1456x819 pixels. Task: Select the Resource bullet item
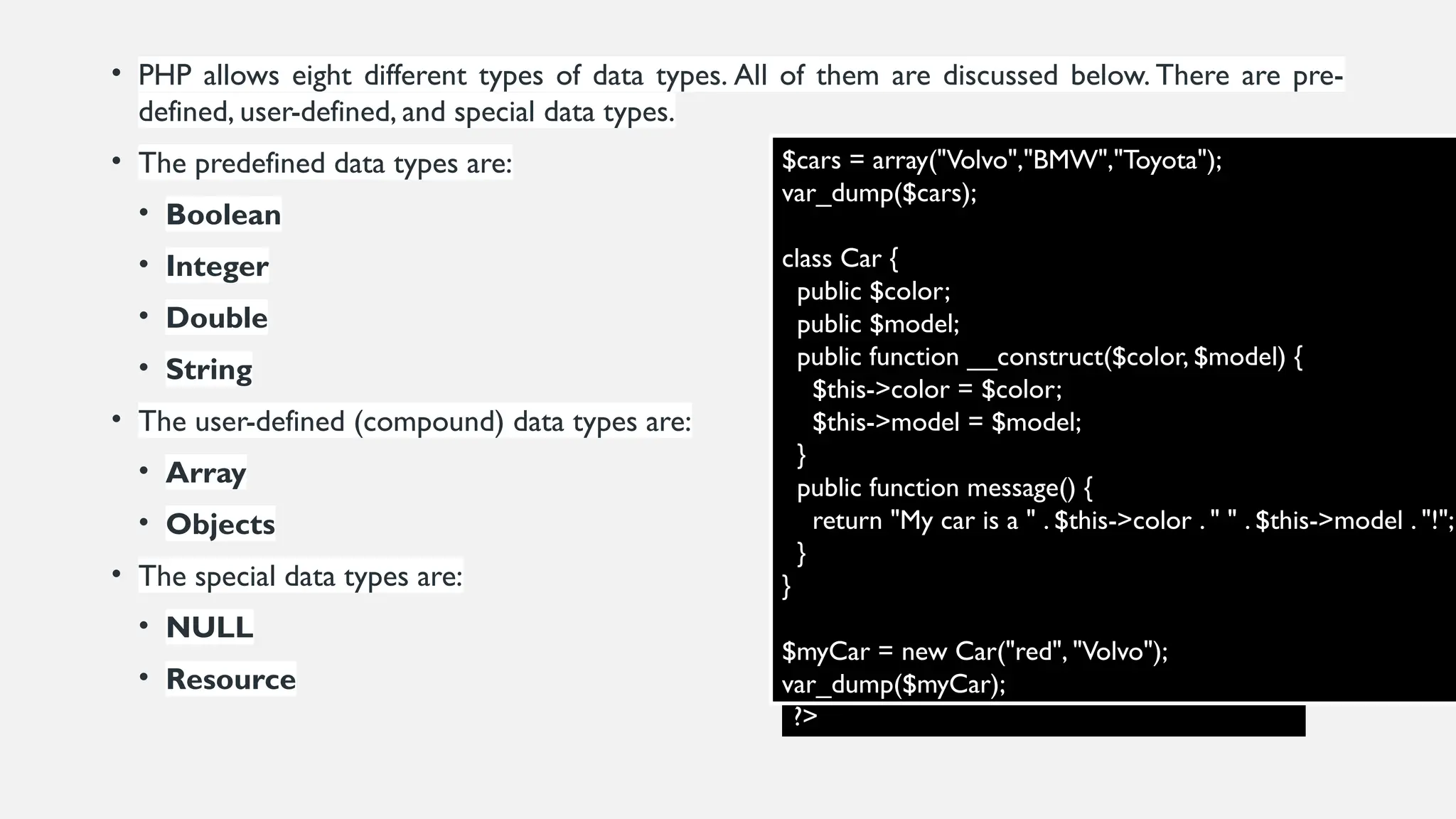231,679
